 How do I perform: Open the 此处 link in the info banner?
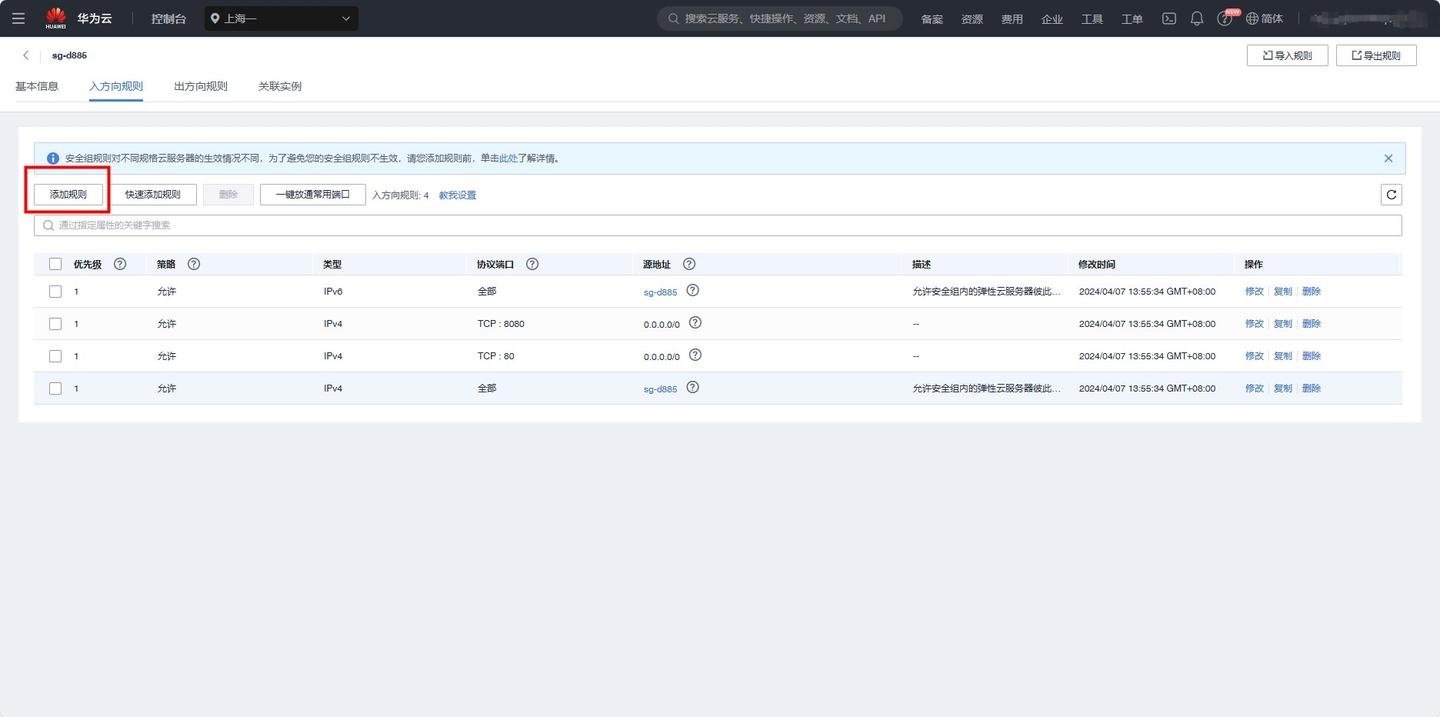(508, 158)
